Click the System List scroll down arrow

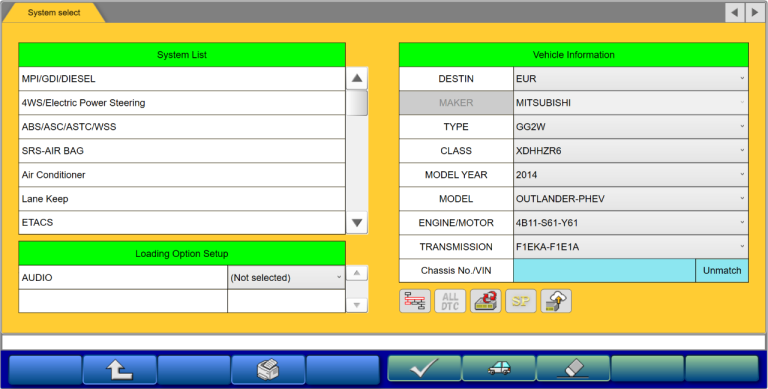(x=357, y=222)
